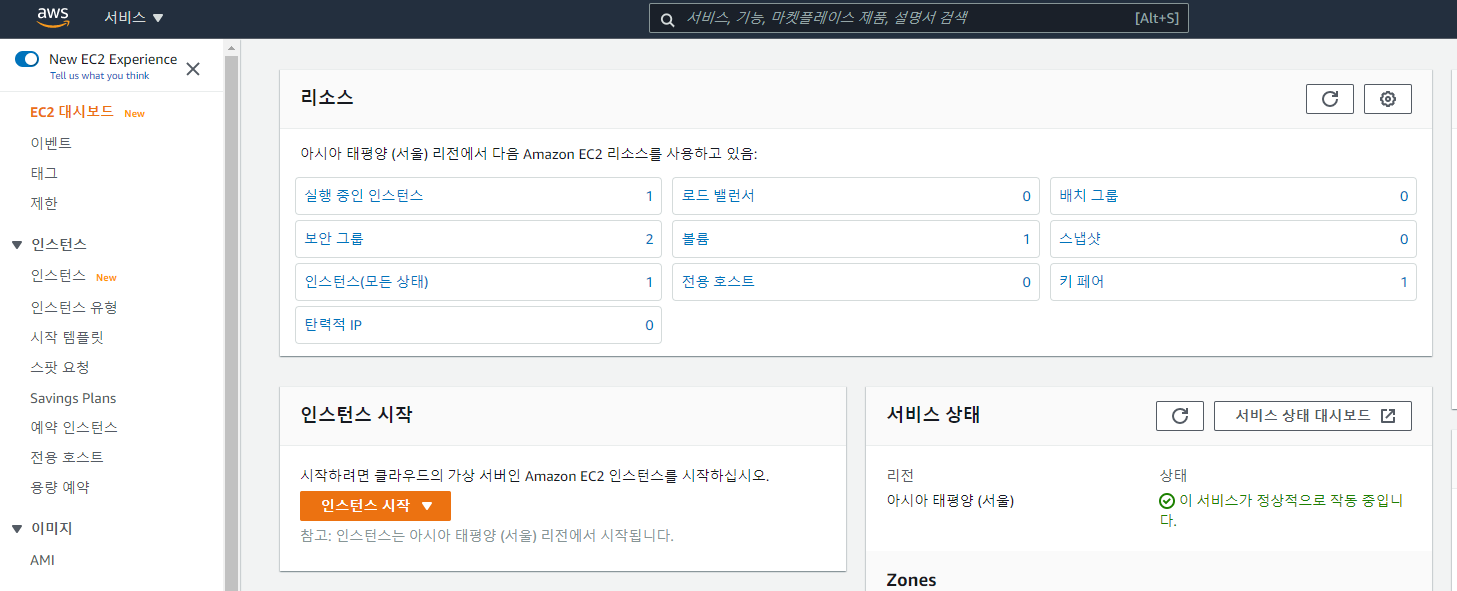Open 이벤트 in the sidebar
The height and width of the screenshot is (591, 1457).
point(51,143)
